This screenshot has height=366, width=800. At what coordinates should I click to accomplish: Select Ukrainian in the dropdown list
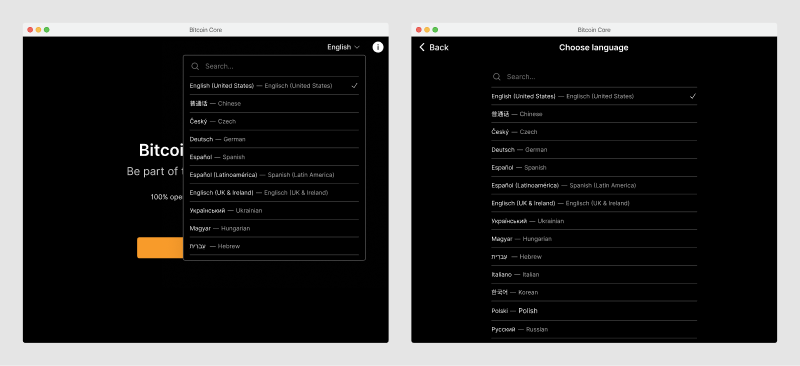pos(274,211)
